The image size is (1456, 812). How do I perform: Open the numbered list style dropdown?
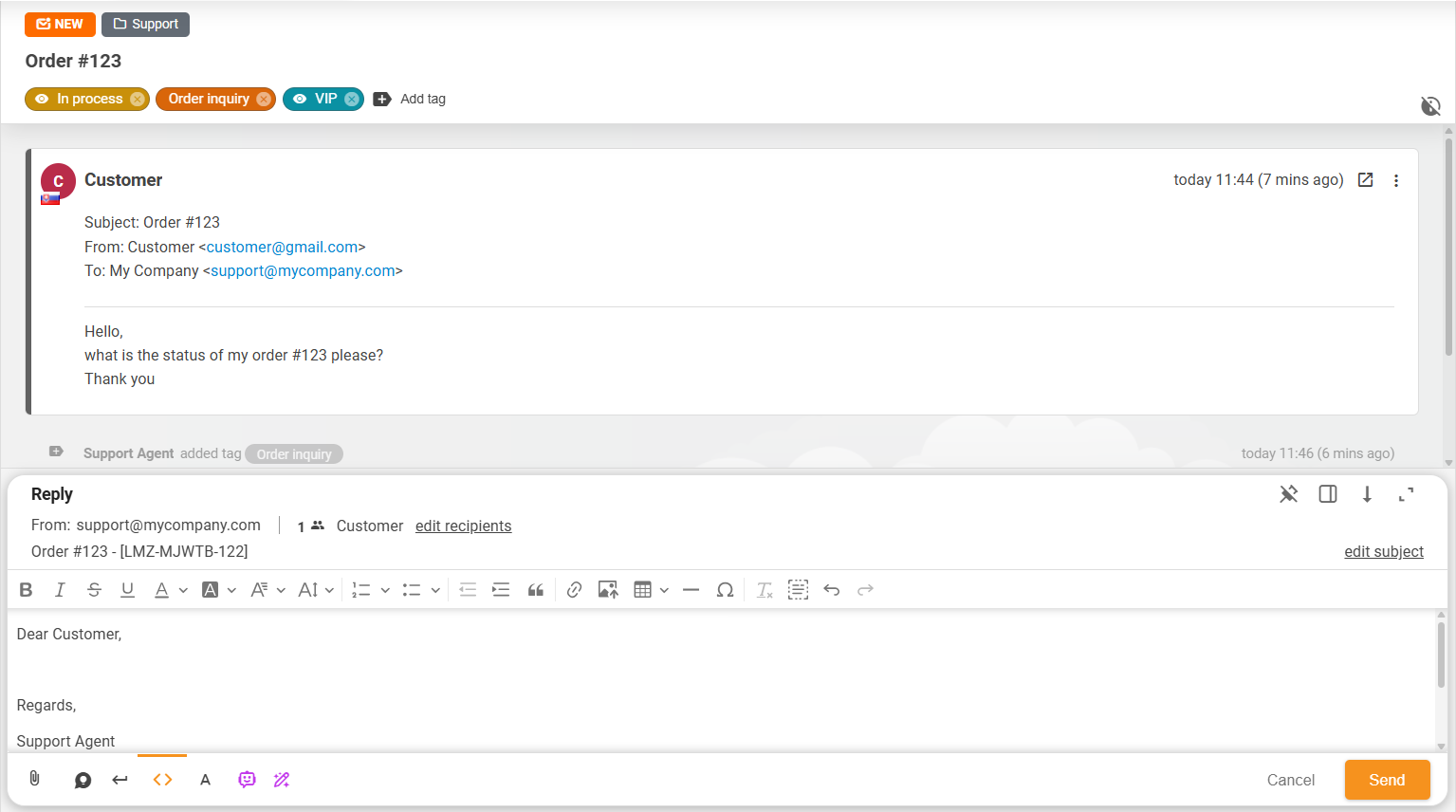[385, 589]
